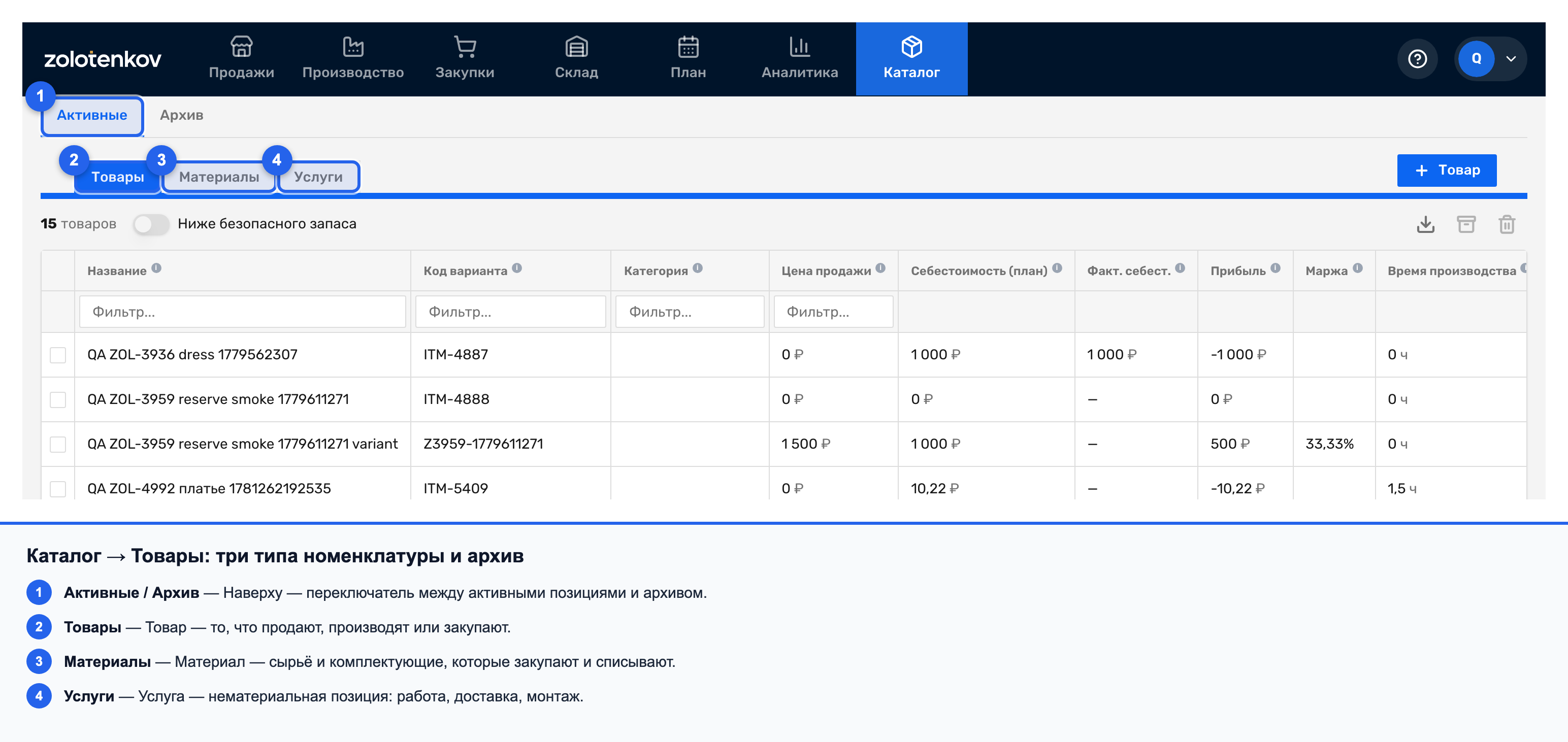The height and width of the screenshot is (742, 1568).
Task: Switch to the Активные tab
Action: (92, 116)
